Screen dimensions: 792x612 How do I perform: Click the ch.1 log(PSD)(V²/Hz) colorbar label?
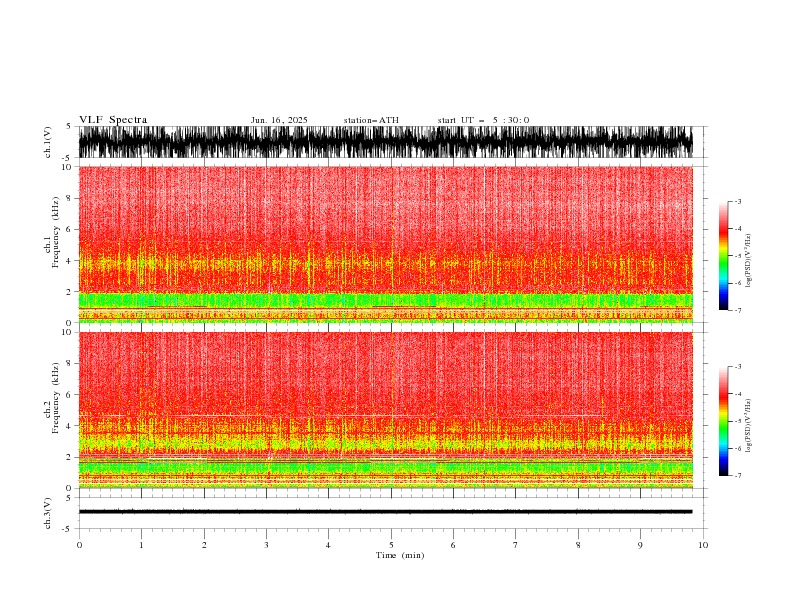coord(749,261)
